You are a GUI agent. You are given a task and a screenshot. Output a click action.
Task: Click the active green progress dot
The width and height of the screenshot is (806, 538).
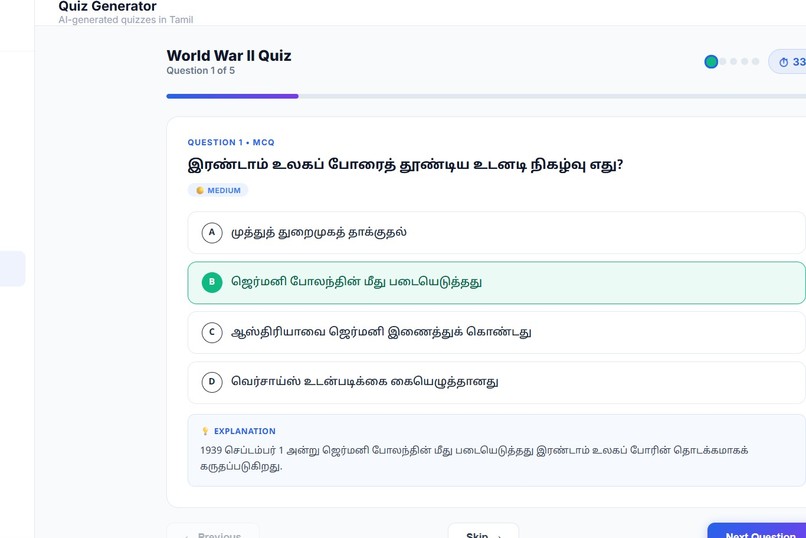[711, 62]
